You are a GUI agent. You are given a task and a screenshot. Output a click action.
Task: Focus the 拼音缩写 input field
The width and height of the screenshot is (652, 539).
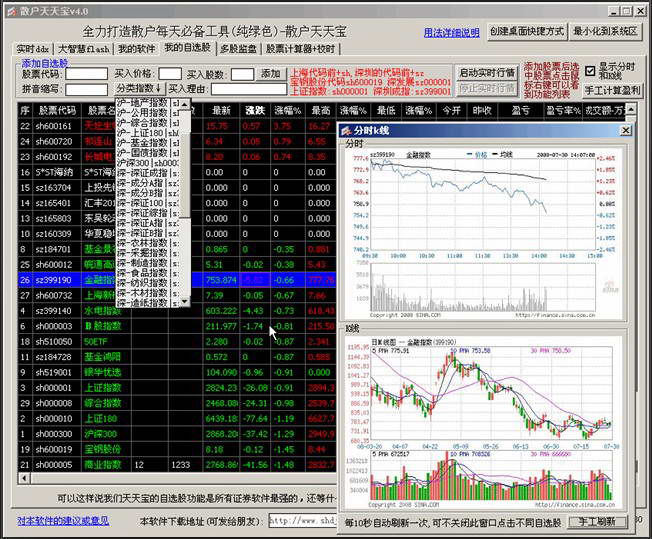86,89
